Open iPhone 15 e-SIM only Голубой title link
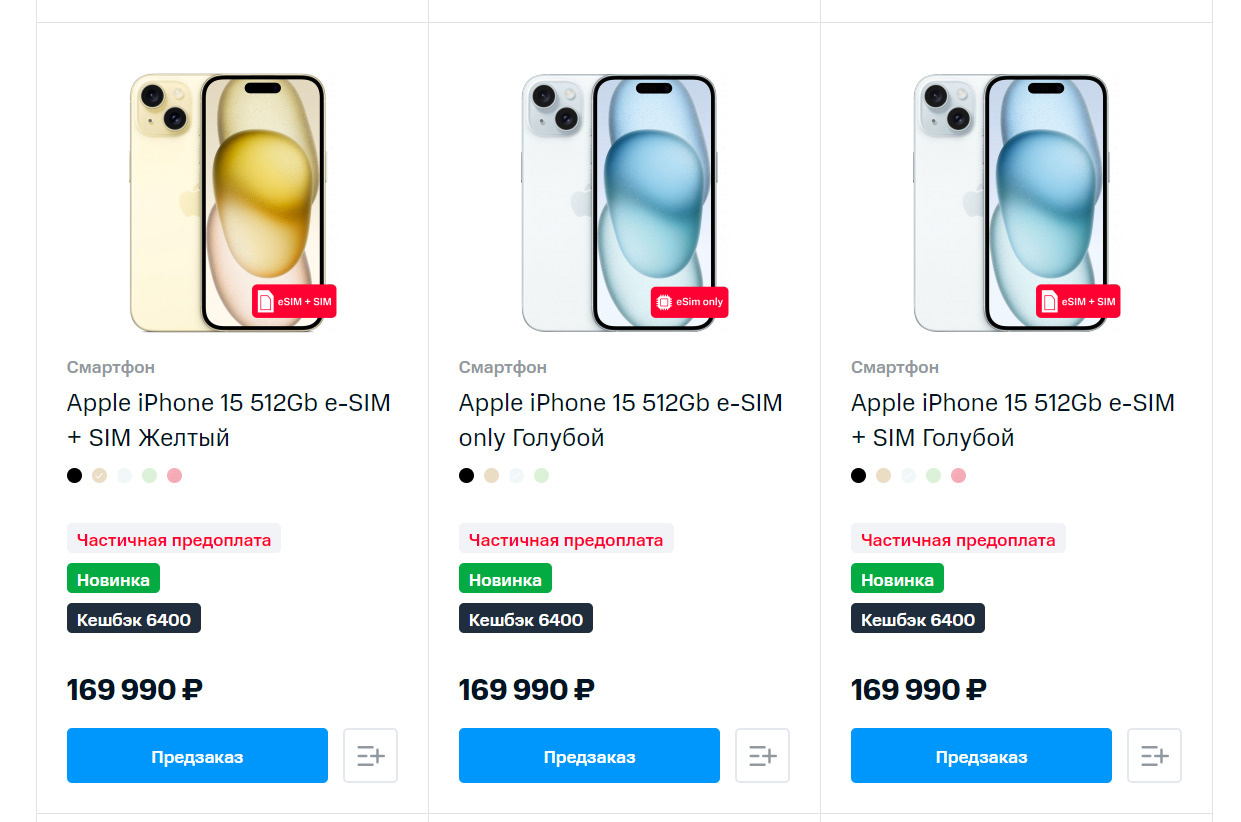Screen dimensions: 1241x822 click(621, 420)
